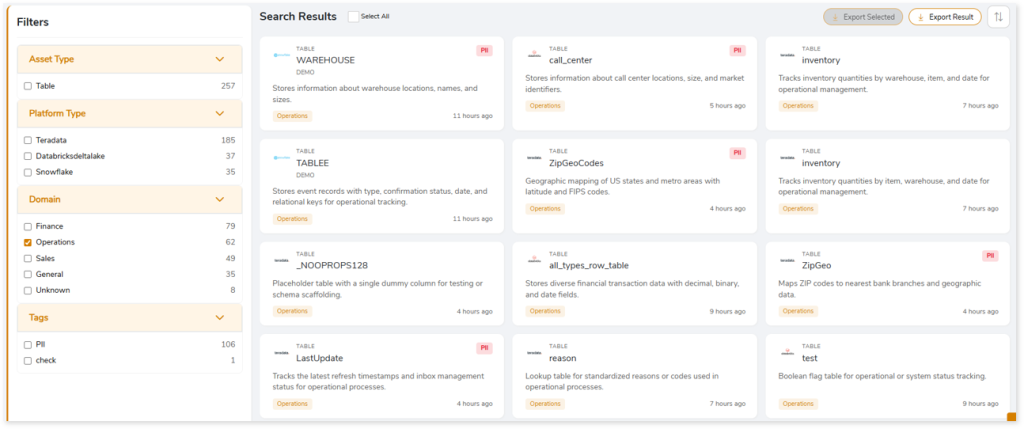Check the PII tag filter
1024x429 pixels.
coord(28,344)
